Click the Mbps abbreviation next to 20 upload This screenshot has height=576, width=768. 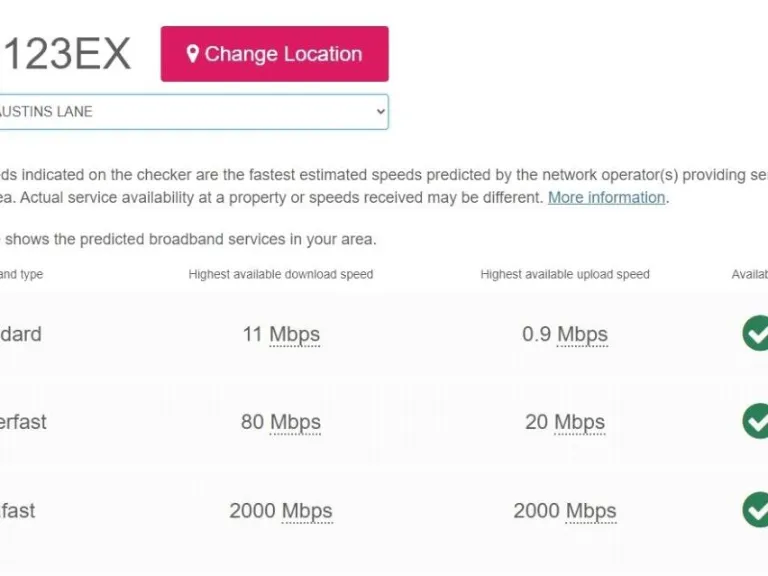tap(580, 422)
